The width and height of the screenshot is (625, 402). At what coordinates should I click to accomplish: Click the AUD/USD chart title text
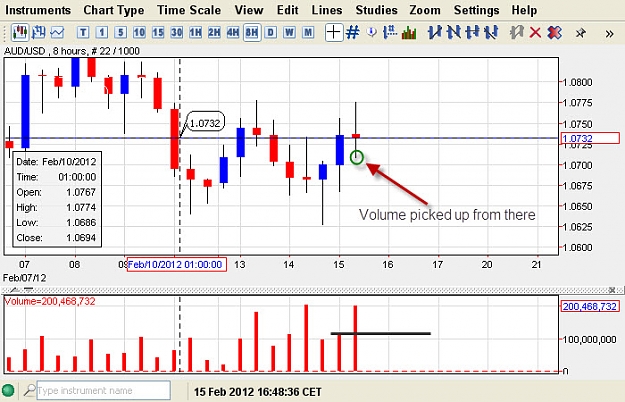(72, 51)
